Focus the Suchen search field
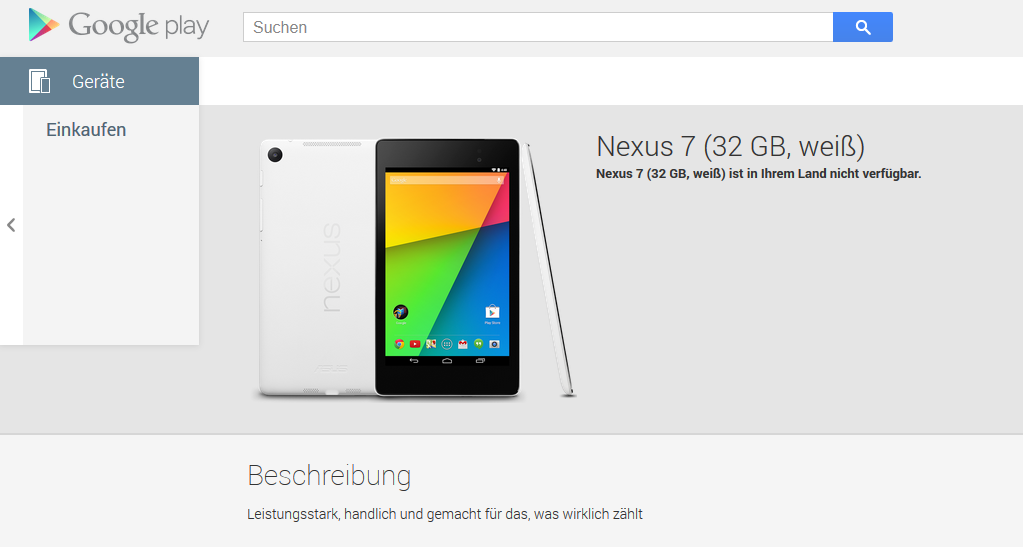Screen dimensions: 1023x547 tap(538, 27)
